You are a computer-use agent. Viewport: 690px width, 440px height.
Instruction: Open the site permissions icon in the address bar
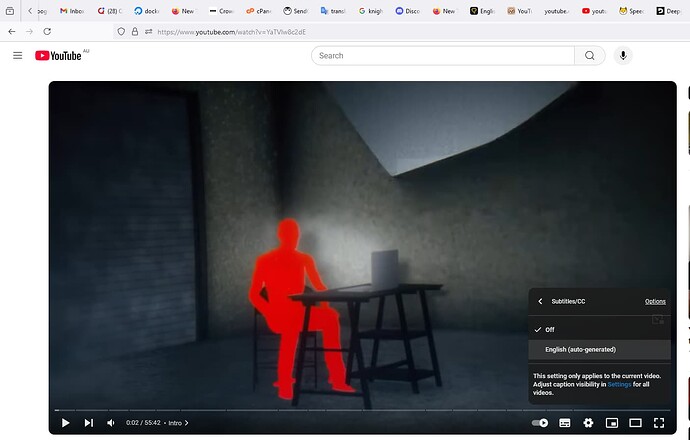point(149,31)
